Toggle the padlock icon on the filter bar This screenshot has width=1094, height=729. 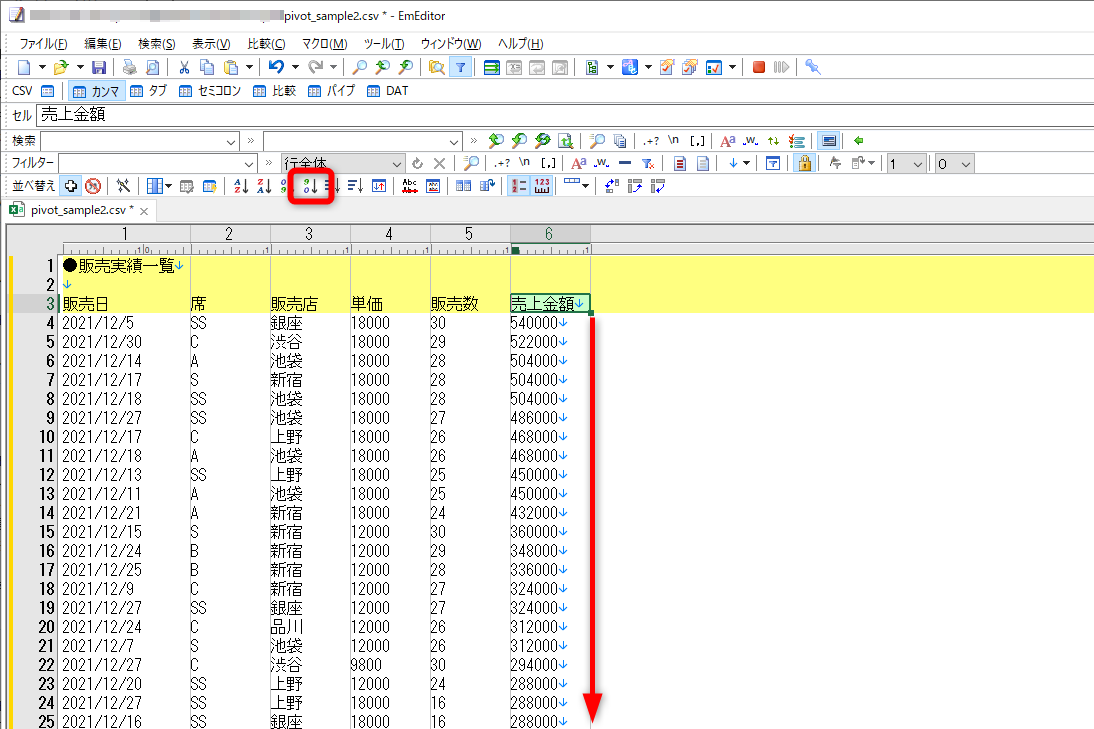pyautogui.click(x=802, y=163)
